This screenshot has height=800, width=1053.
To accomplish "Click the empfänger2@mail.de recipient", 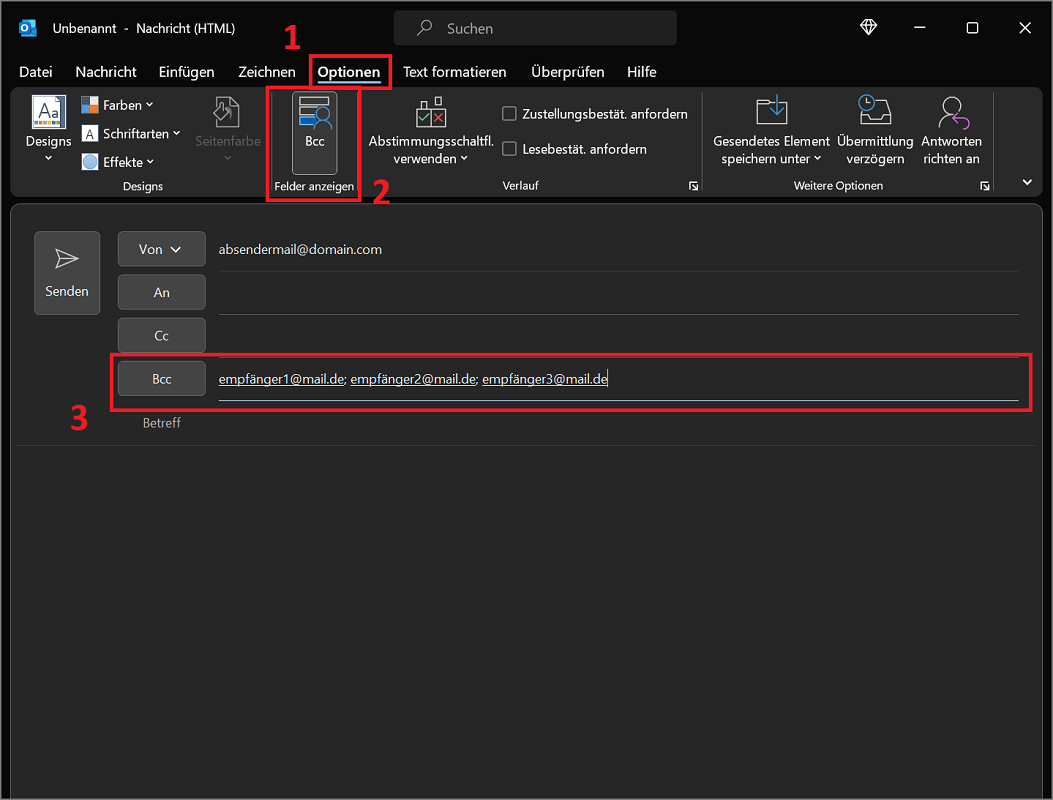I will tap(413, 379).
